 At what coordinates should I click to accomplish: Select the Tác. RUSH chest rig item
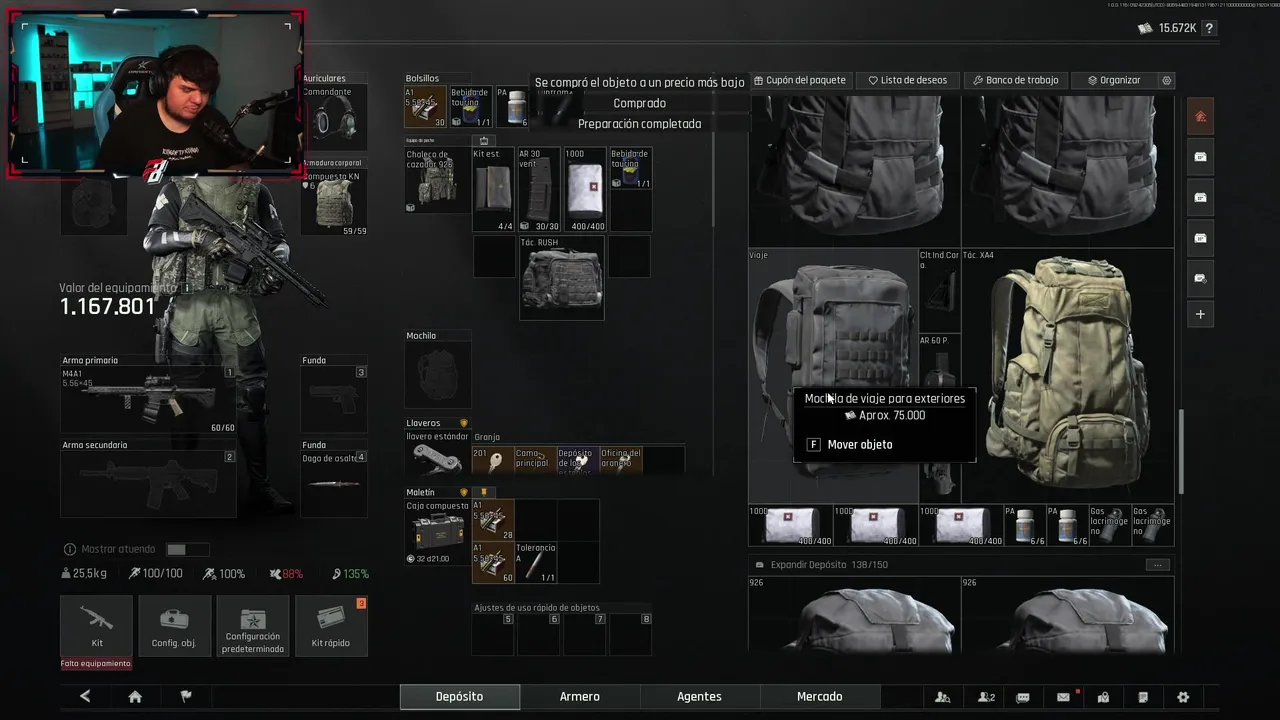pyautogui.click(x=561, y=278)
